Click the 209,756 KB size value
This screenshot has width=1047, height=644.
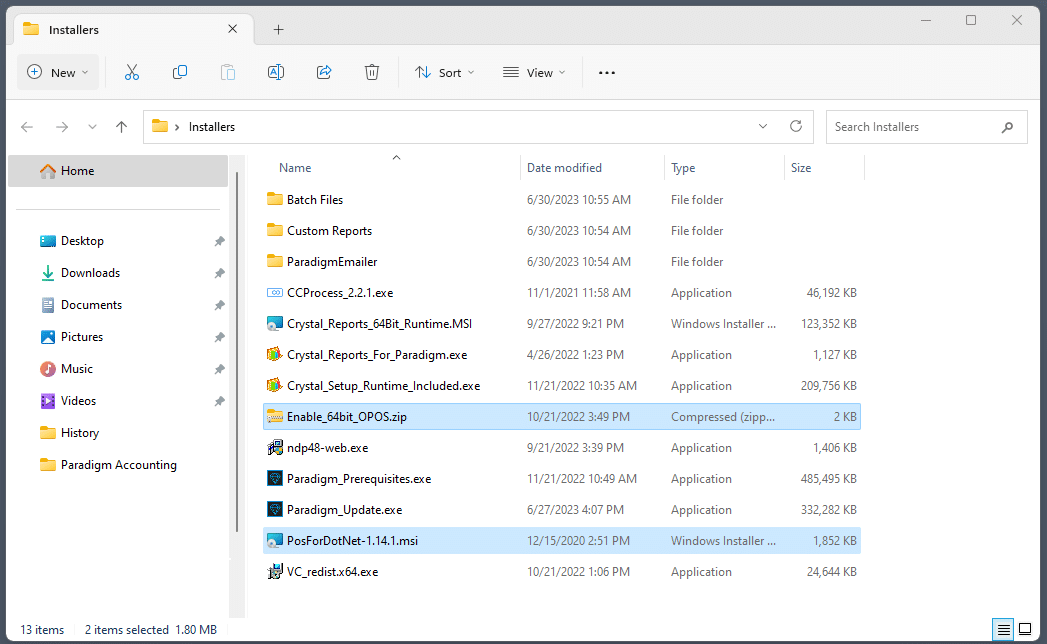(x=829, y=386)
